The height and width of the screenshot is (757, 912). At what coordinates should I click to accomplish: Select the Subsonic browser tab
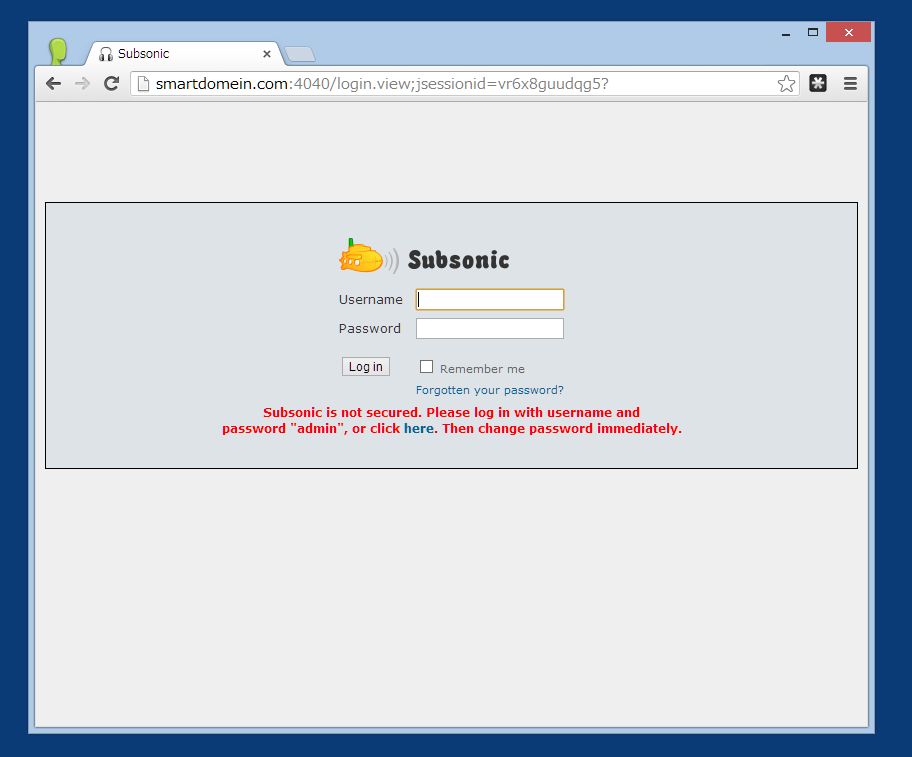tap(183, 53)
